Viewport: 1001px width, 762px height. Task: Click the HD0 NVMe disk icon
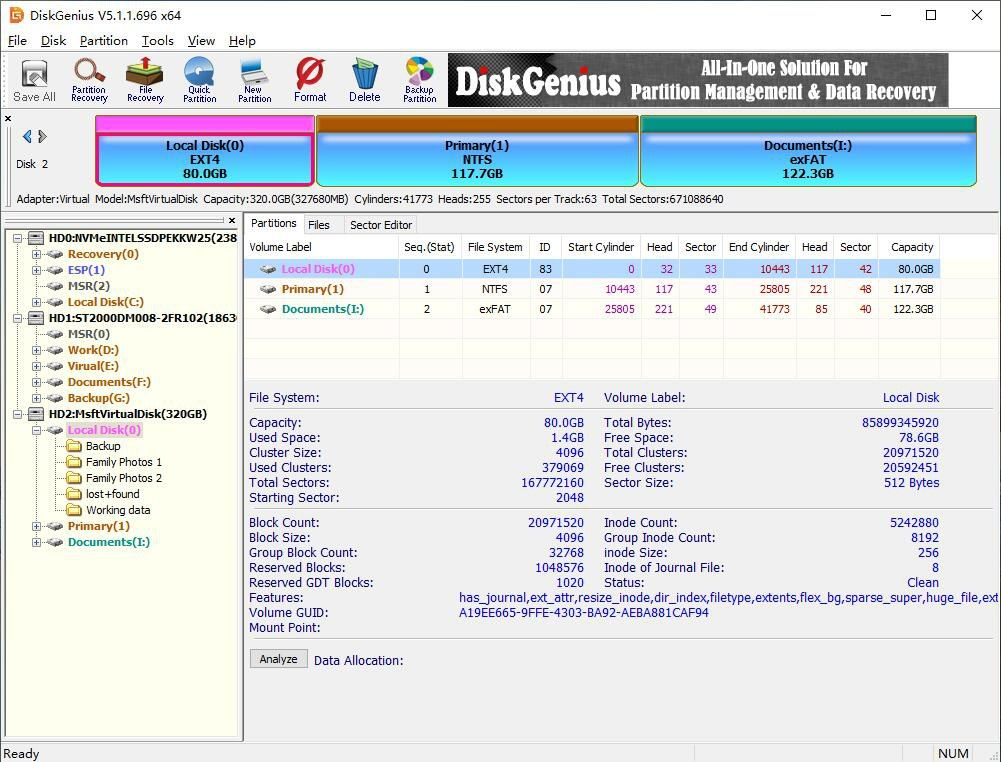tap(36, 238)
